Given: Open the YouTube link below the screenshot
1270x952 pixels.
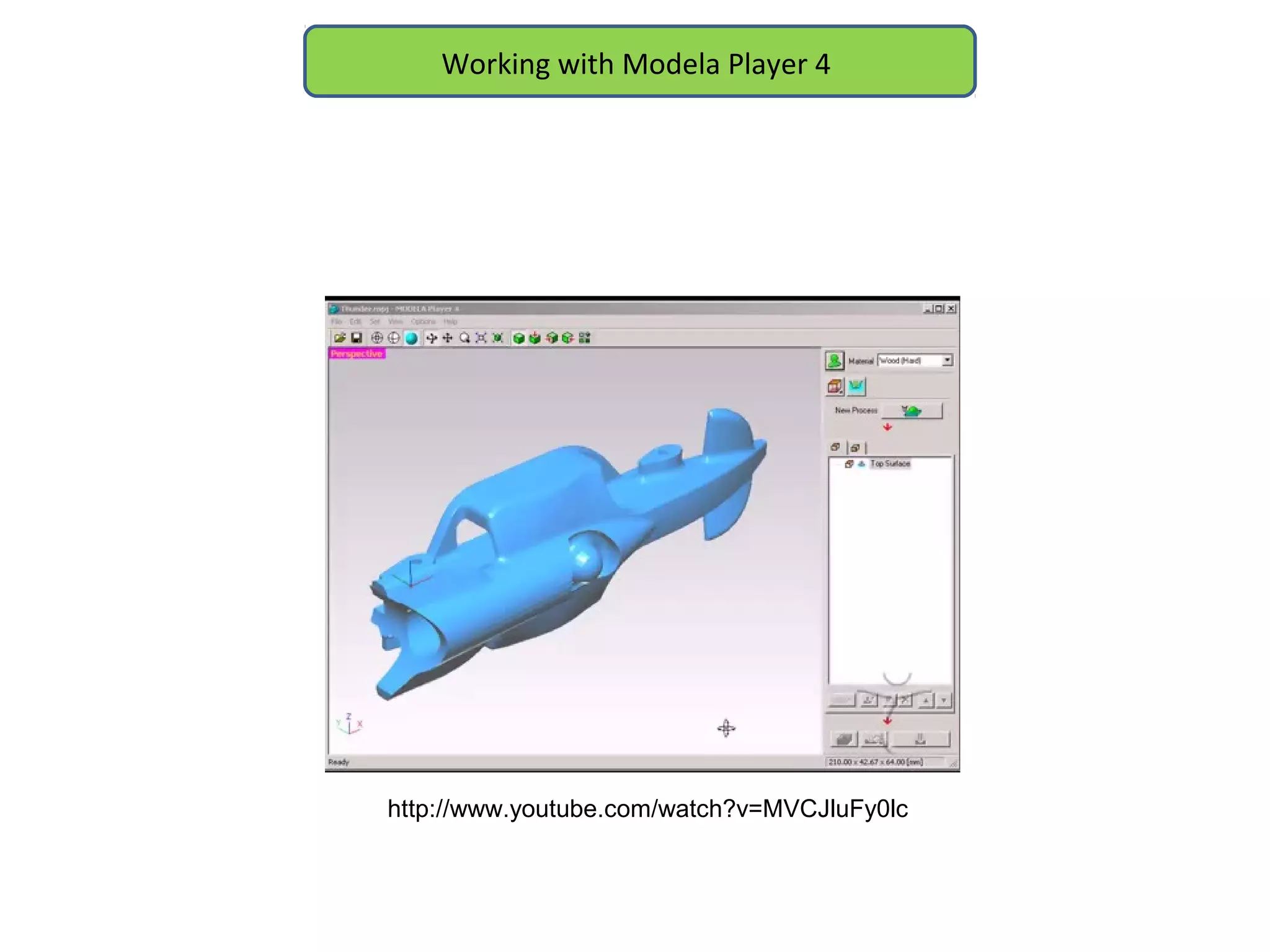Looking at the screenshot, I should pos(647,809).
